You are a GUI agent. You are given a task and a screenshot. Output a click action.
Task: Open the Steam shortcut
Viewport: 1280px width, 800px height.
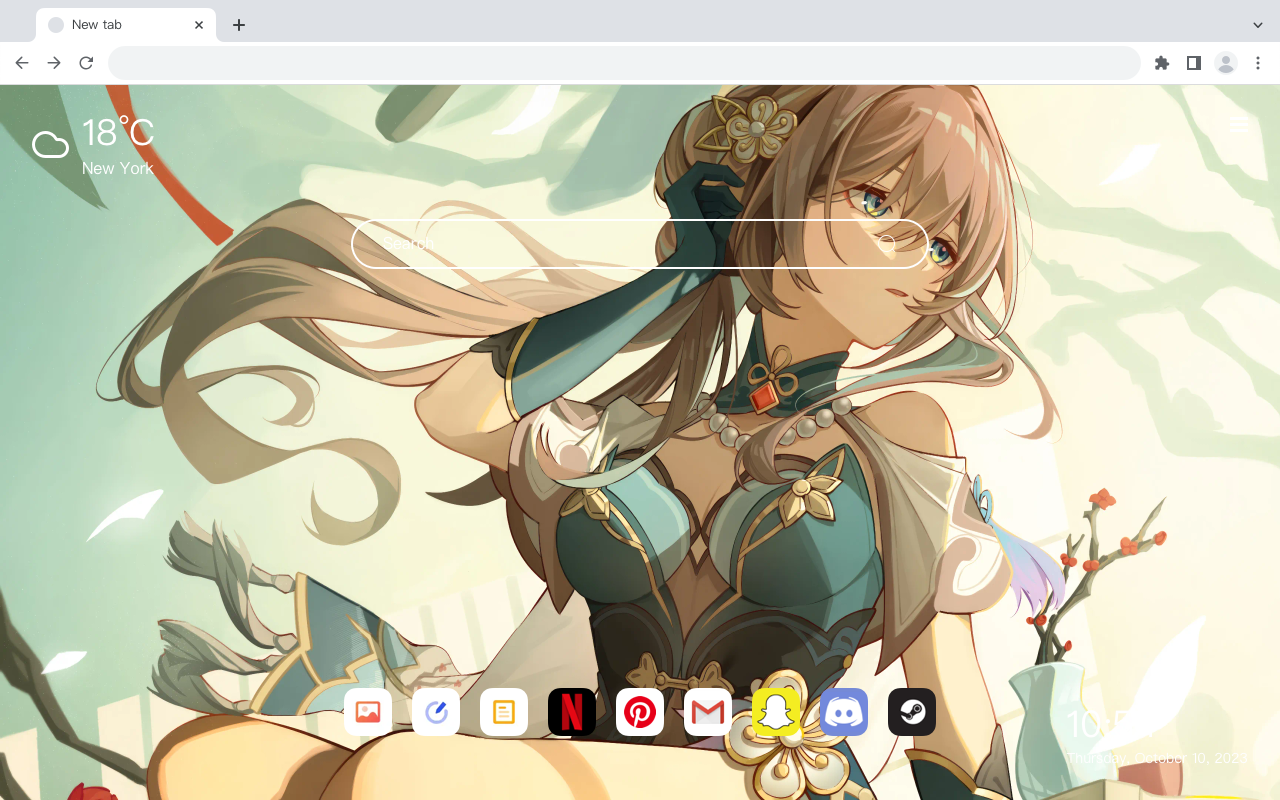912,712
